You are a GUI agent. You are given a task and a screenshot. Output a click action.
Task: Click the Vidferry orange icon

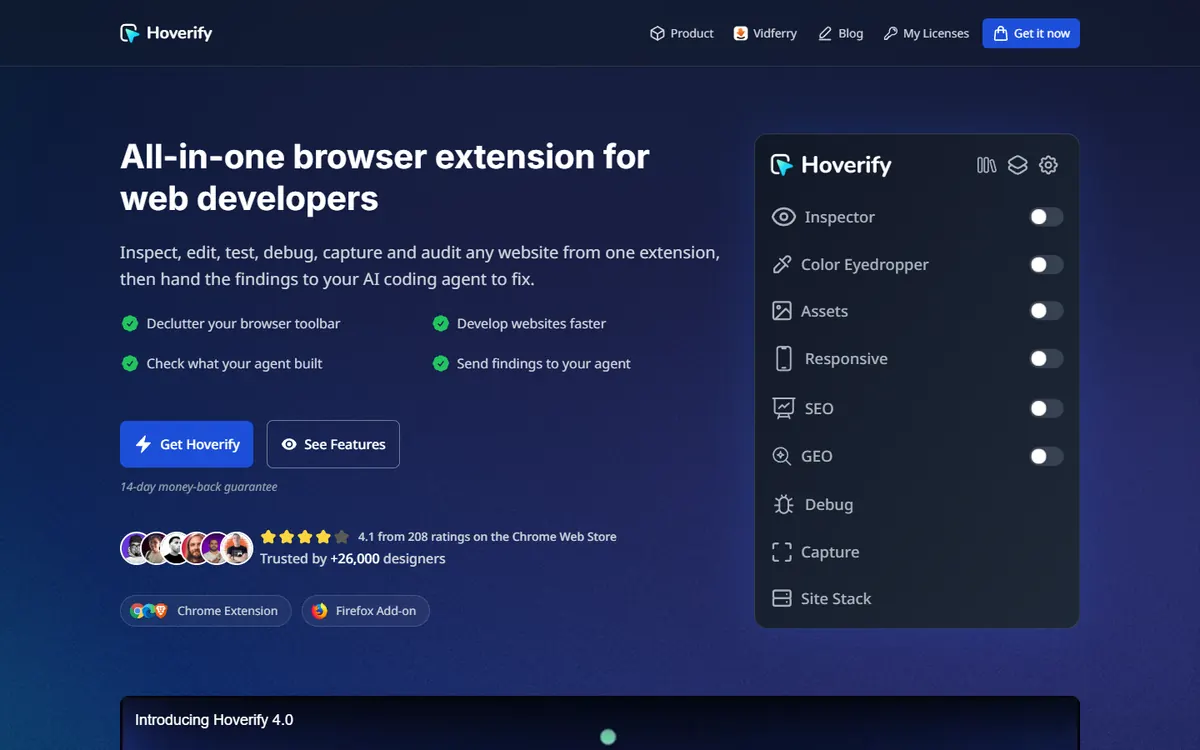[741, 33]
